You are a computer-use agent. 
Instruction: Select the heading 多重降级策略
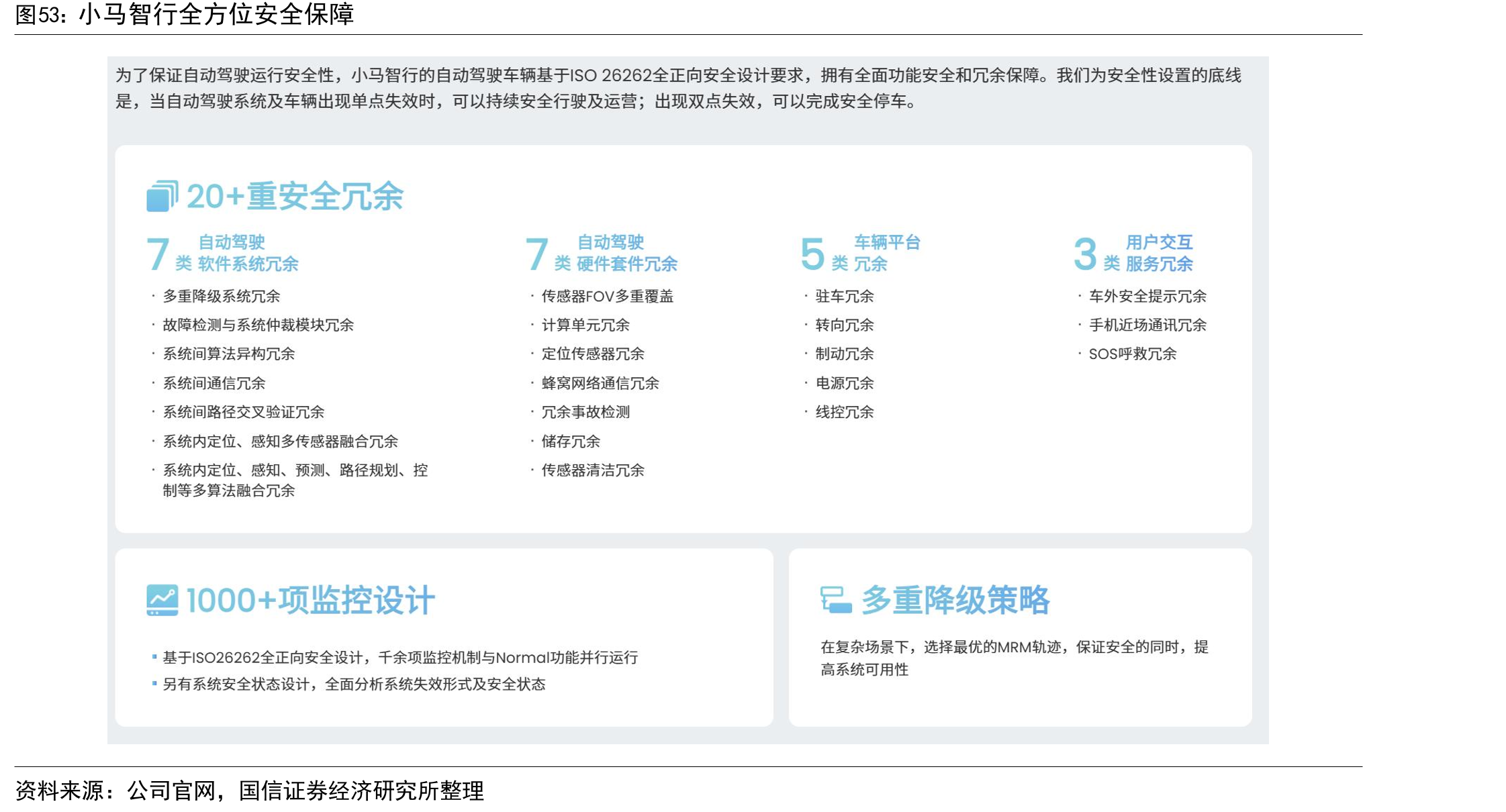(955, 599)
